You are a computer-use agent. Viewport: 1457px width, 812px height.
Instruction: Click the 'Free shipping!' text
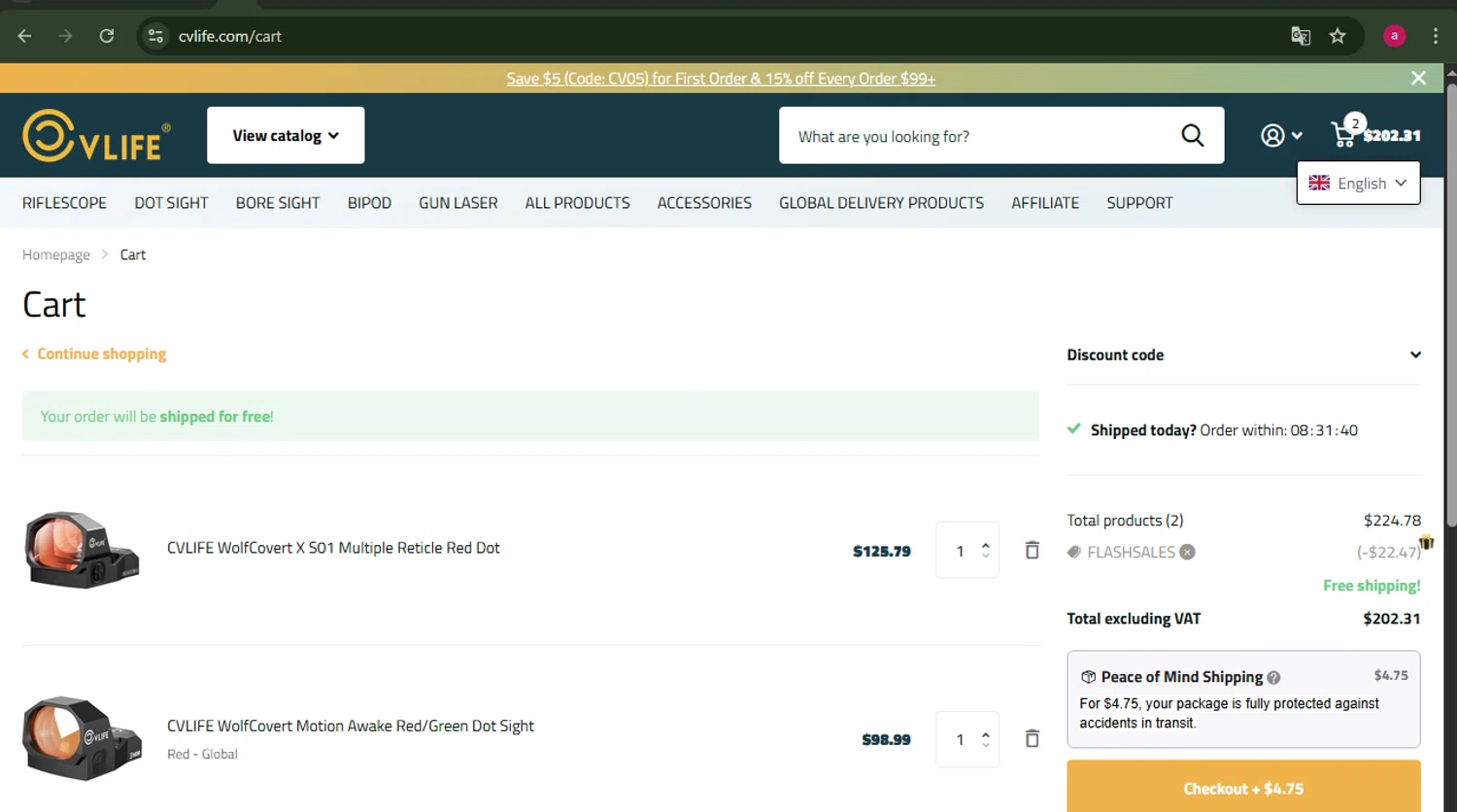(x=1372, y=586)
